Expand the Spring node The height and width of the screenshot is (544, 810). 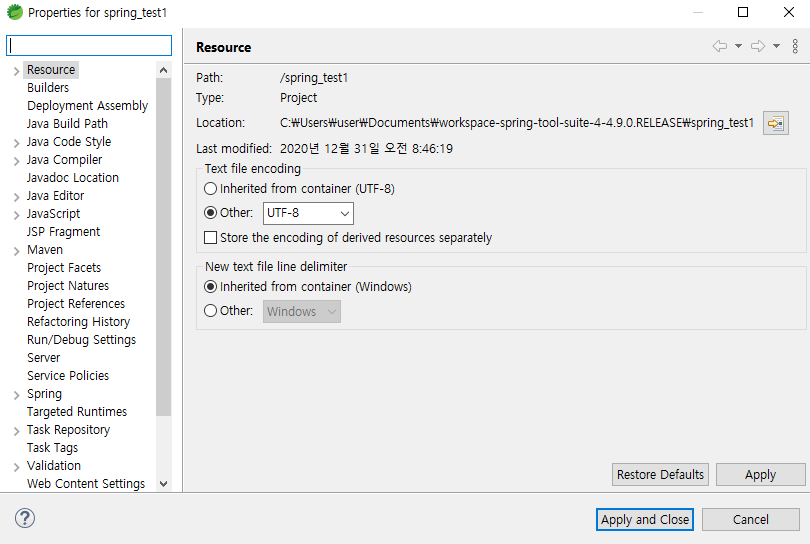pos(17,395)
